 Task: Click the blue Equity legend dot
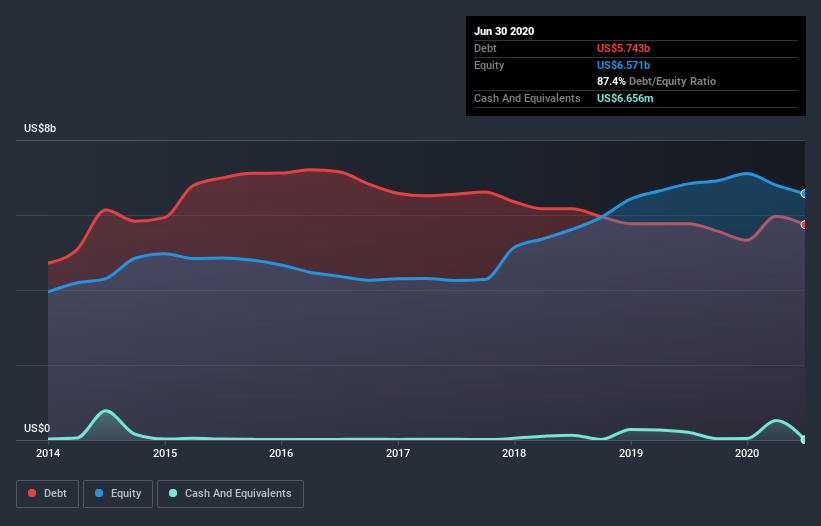99,493
